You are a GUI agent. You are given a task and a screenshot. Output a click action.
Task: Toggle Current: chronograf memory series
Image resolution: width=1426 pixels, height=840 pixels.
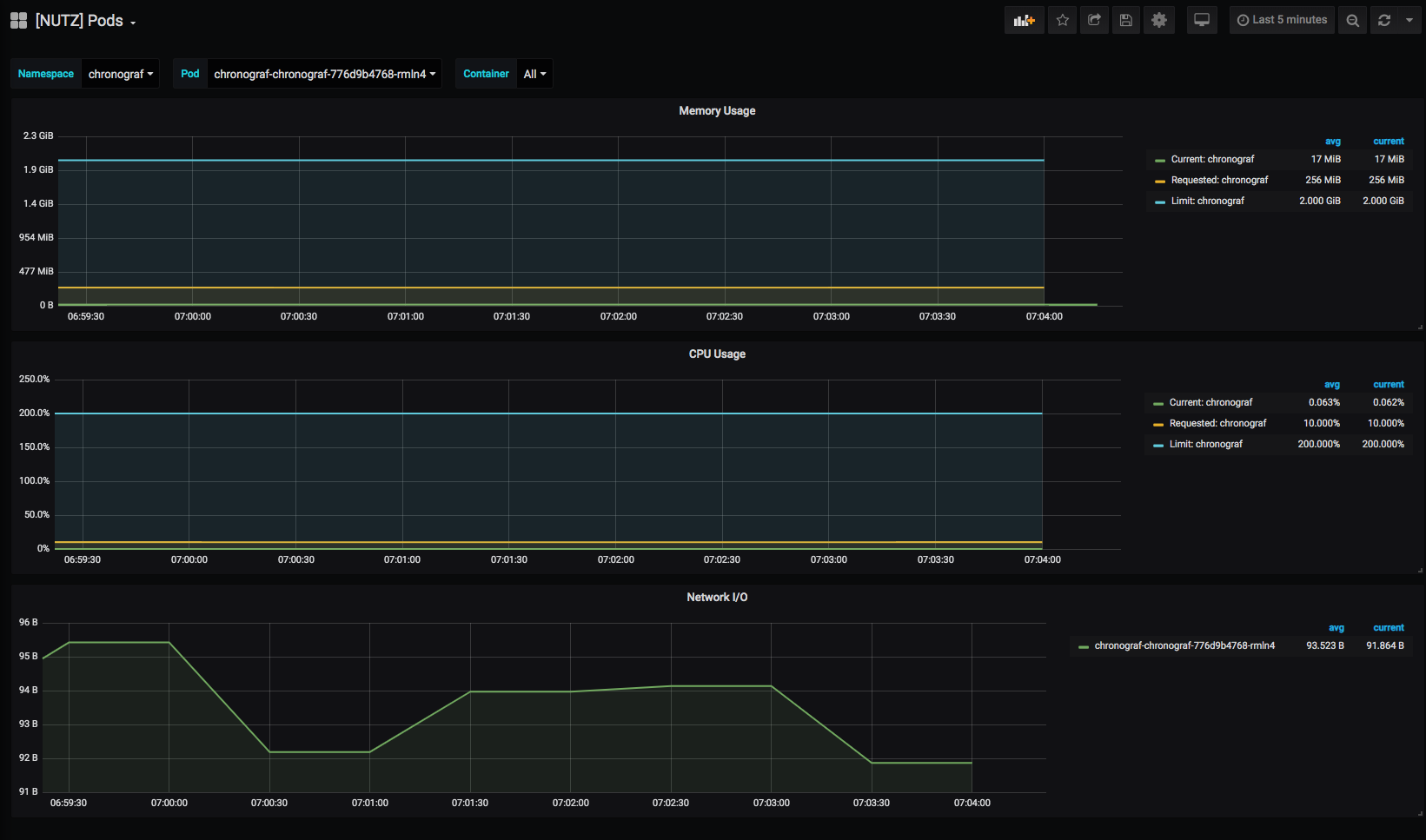(1212, 159)
